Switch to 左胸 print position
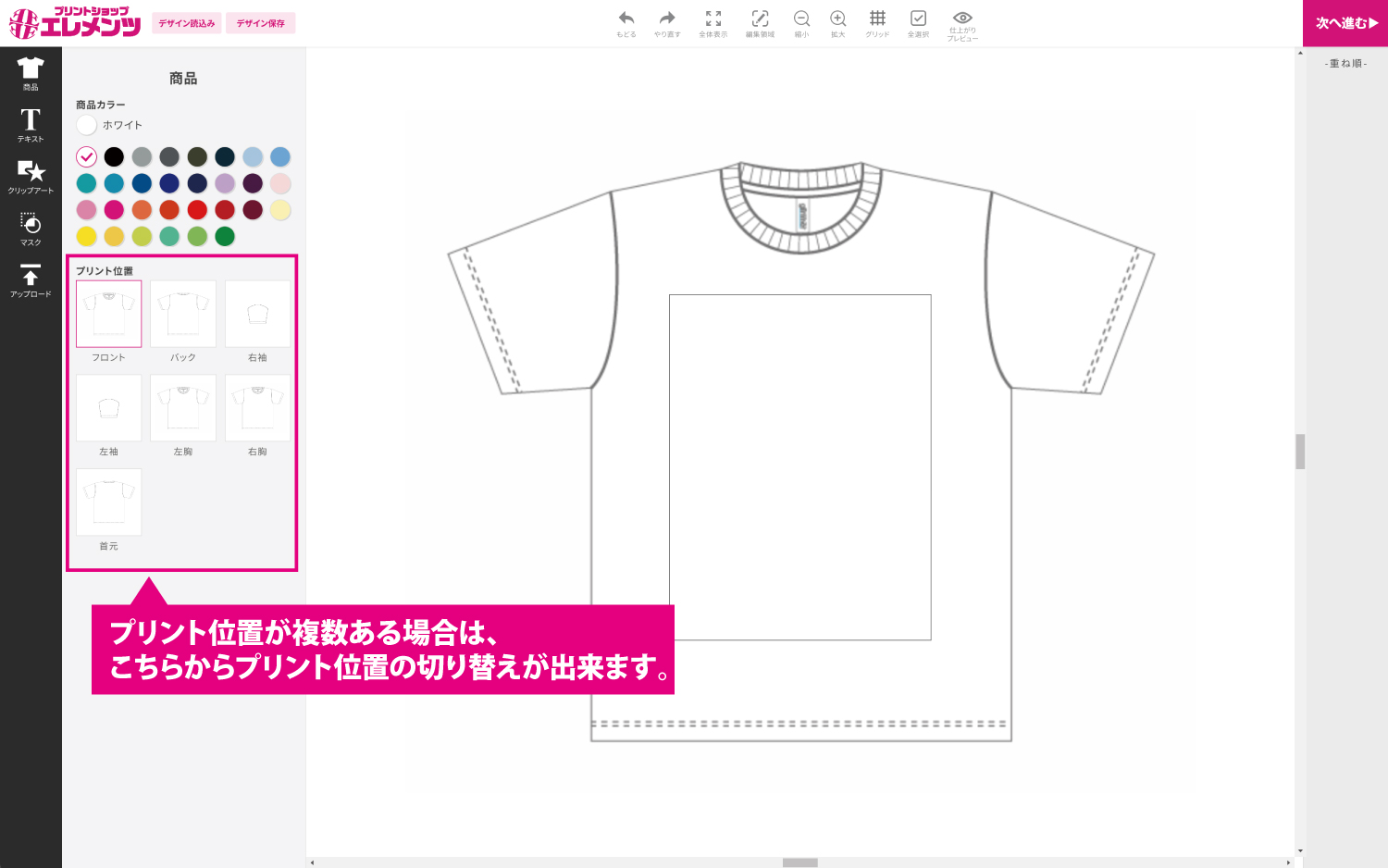The image size is (1388, 868). (183, 408)
